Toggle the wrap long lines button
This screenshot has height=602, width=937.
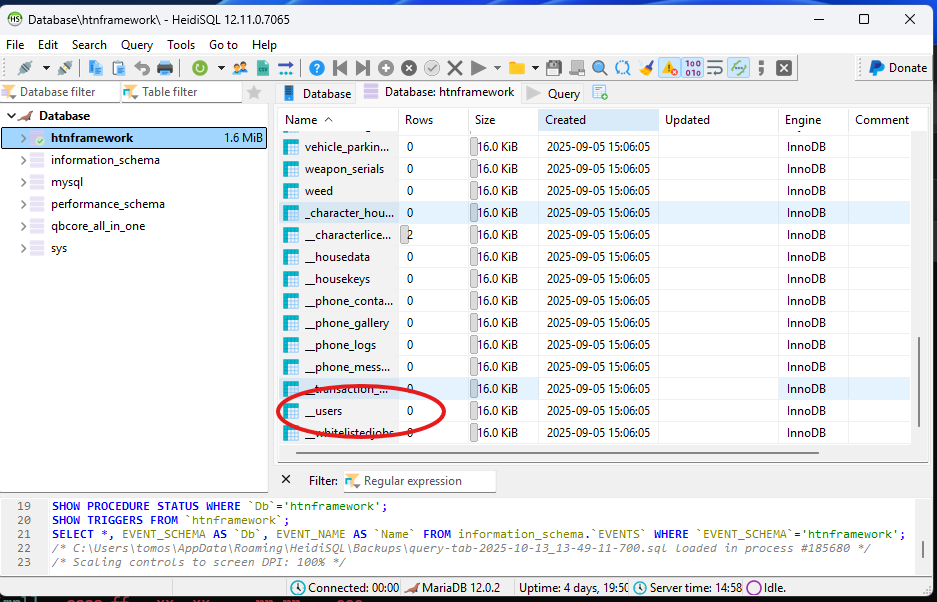[x=715, y=68]
